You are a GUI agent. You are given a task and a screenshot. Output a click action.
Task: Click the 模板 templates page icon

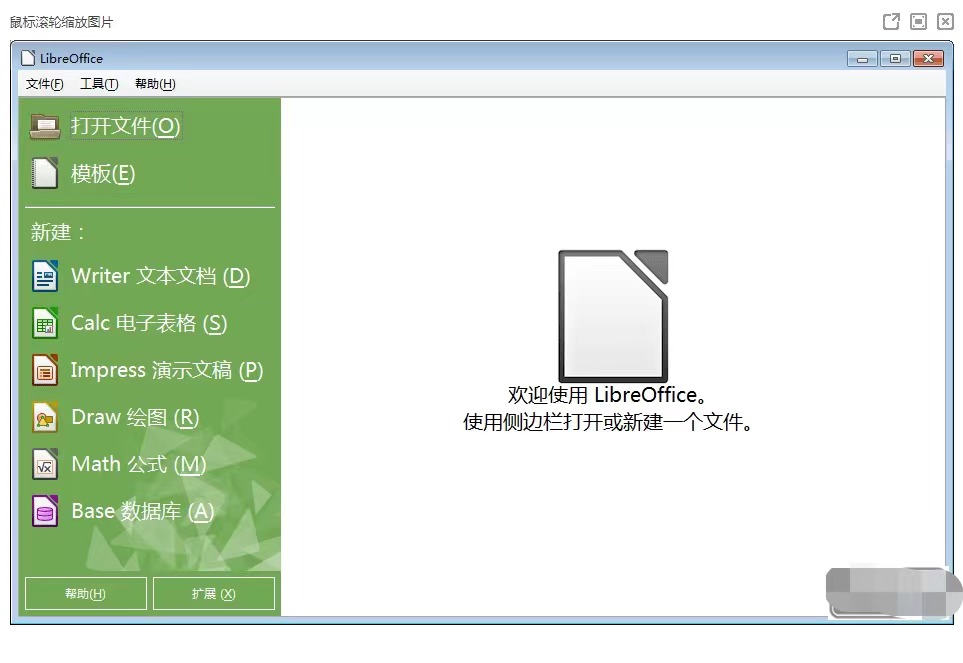(45, 174)
